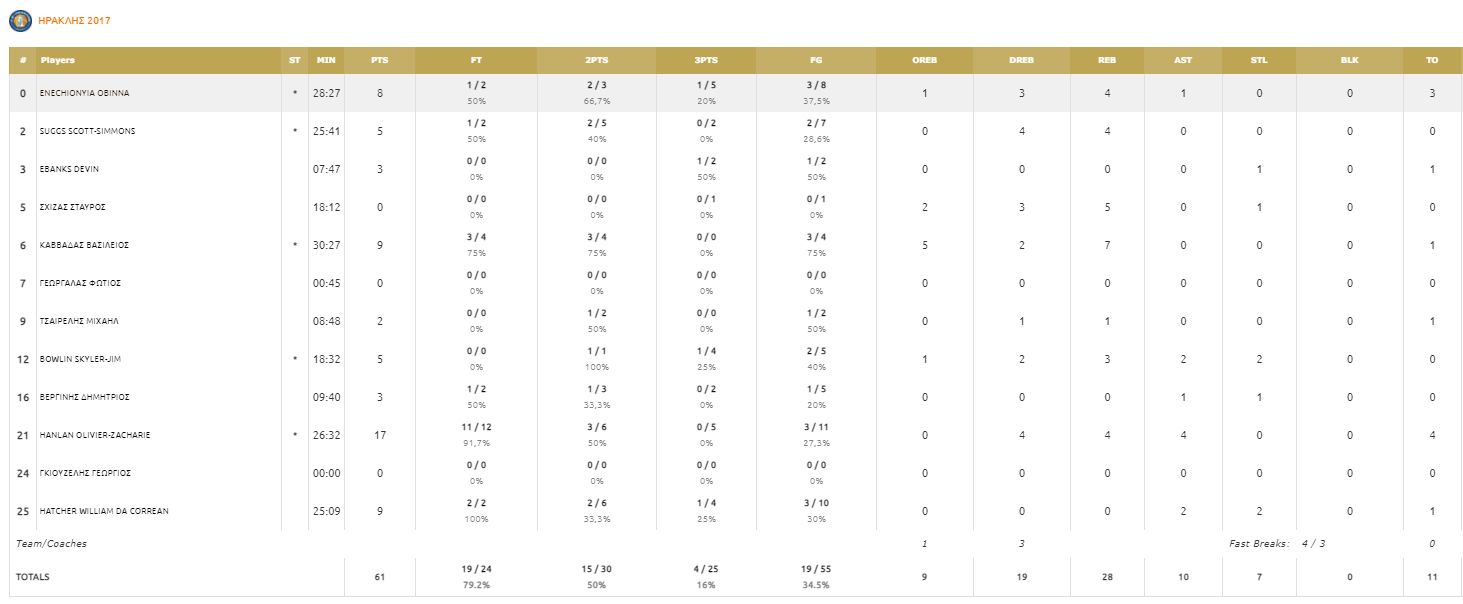Screen dimensions: 1463x604
Task: Sort by 3PTS column header
Action: [x=706, y=60]
